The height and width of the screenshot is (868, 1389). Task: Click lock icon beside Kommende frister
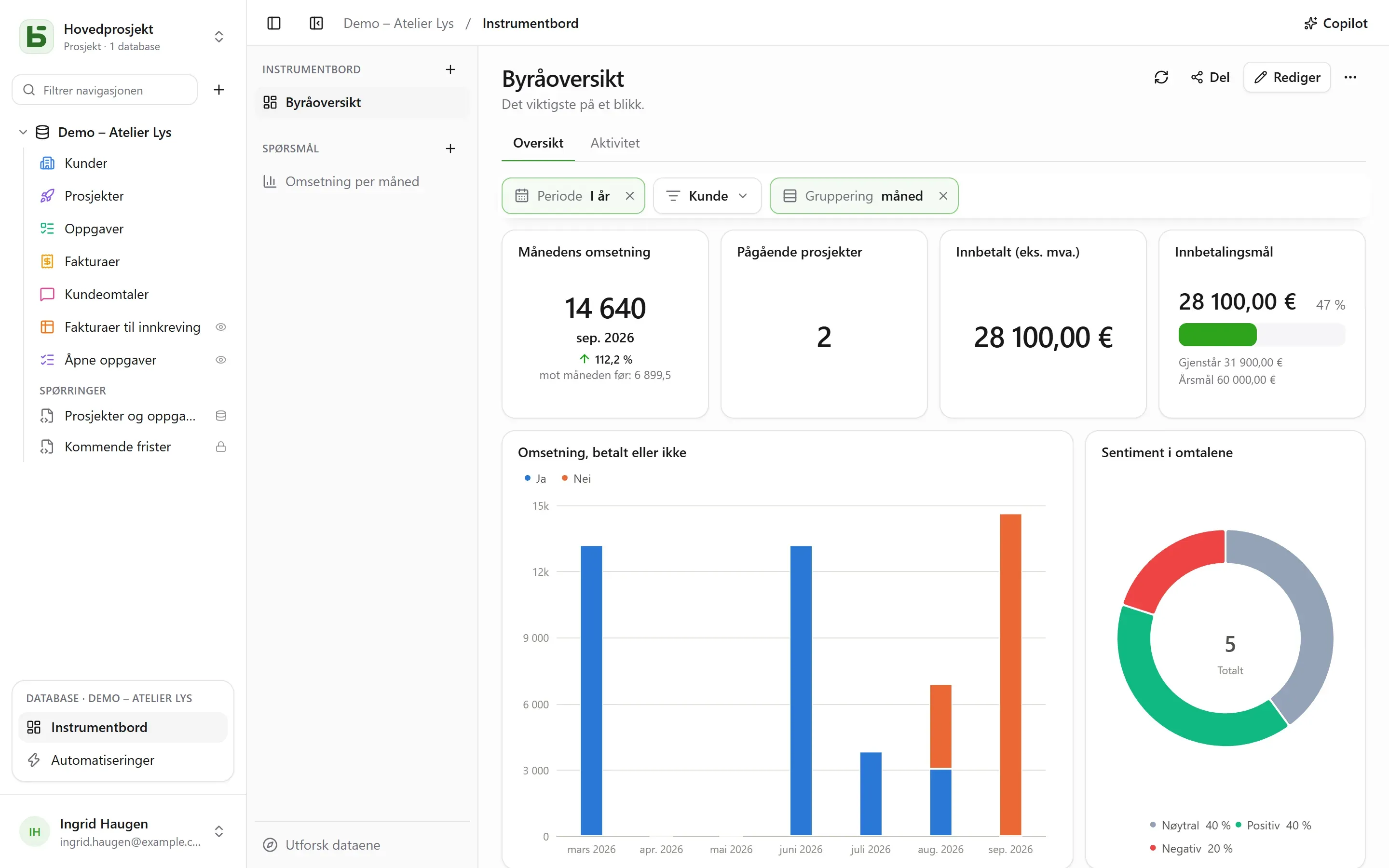221,447
